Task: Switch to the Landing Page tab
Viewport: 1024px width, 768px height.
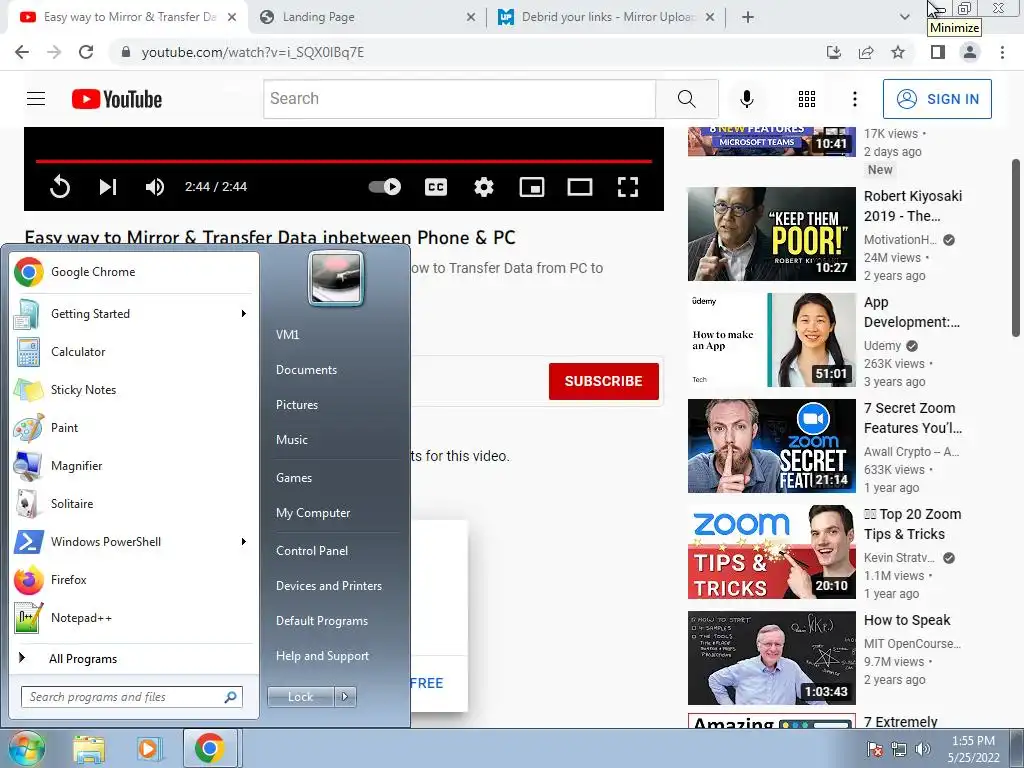Action: 368,17
